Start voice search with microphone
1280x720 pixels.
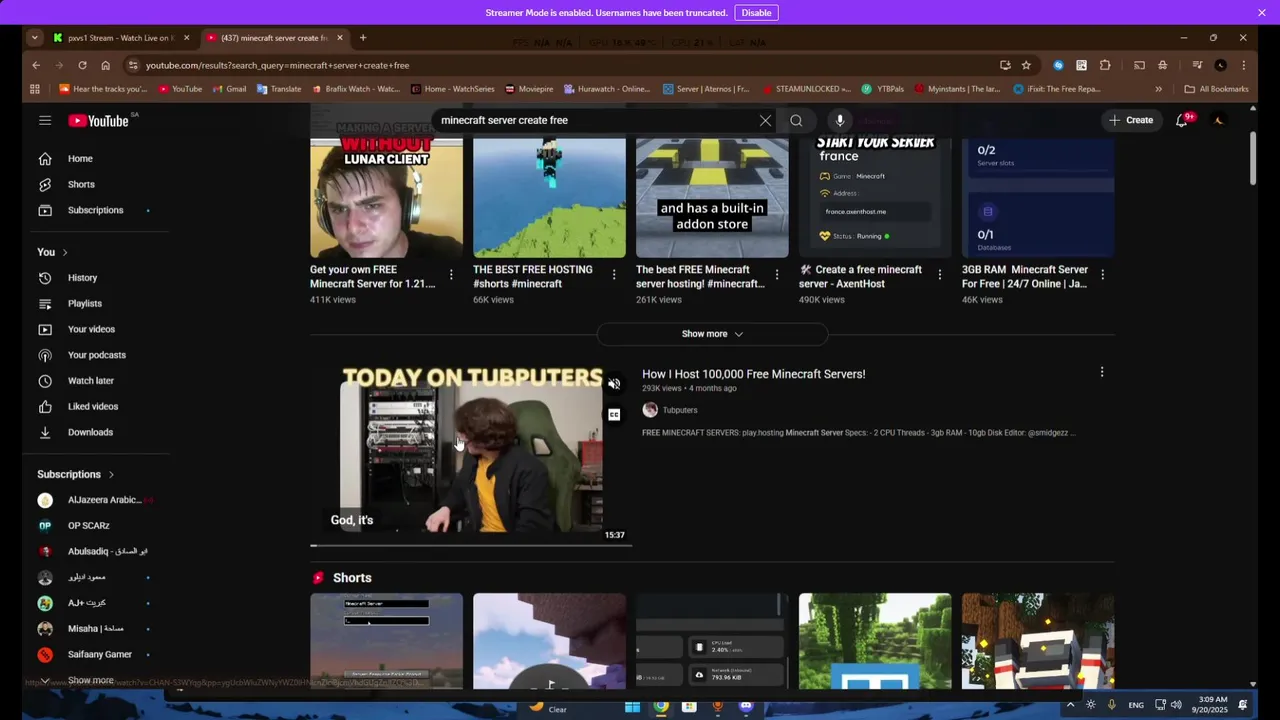coord(840,120)
